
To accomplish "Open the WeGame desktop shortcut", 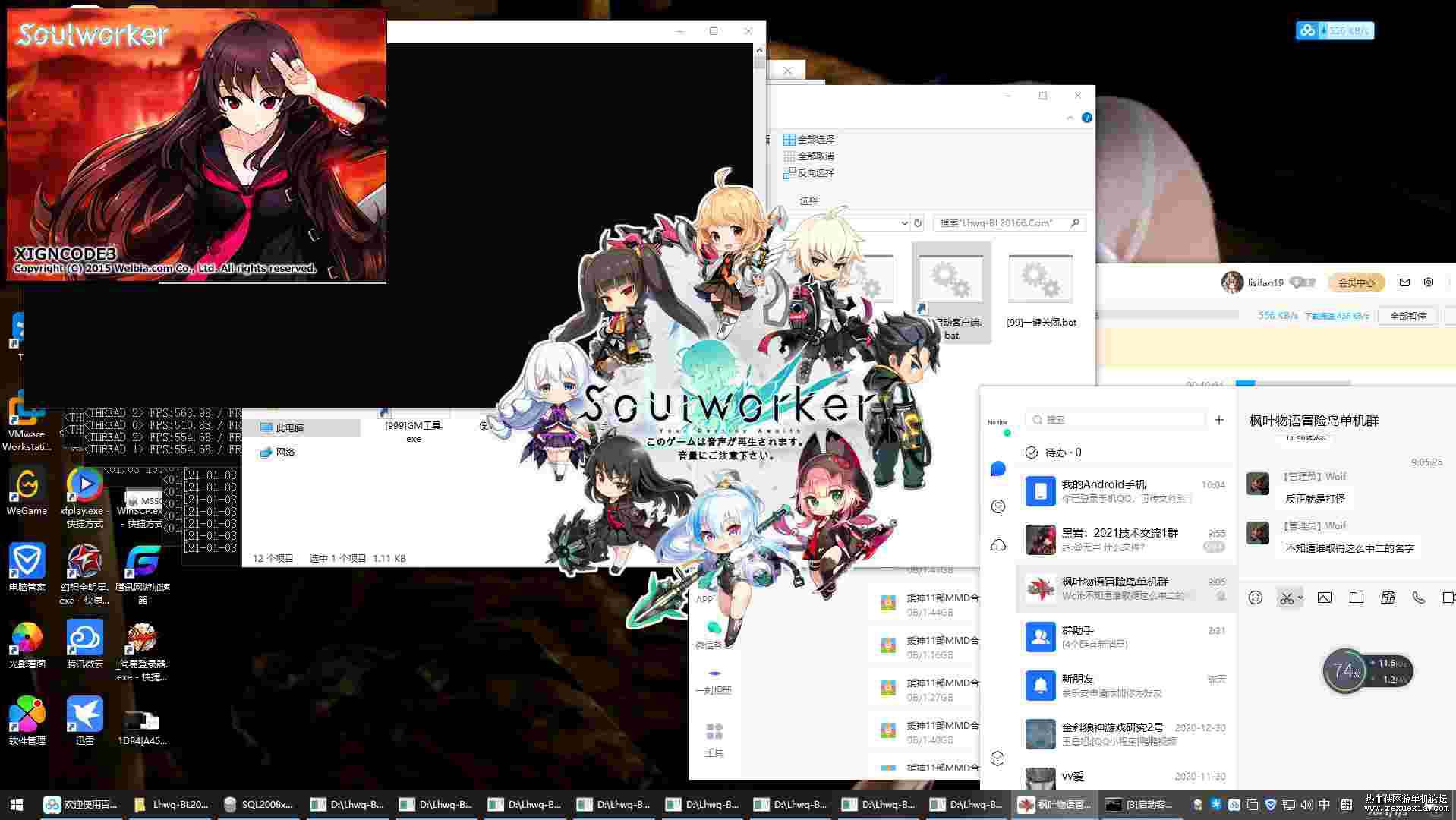I will [27, 493].
